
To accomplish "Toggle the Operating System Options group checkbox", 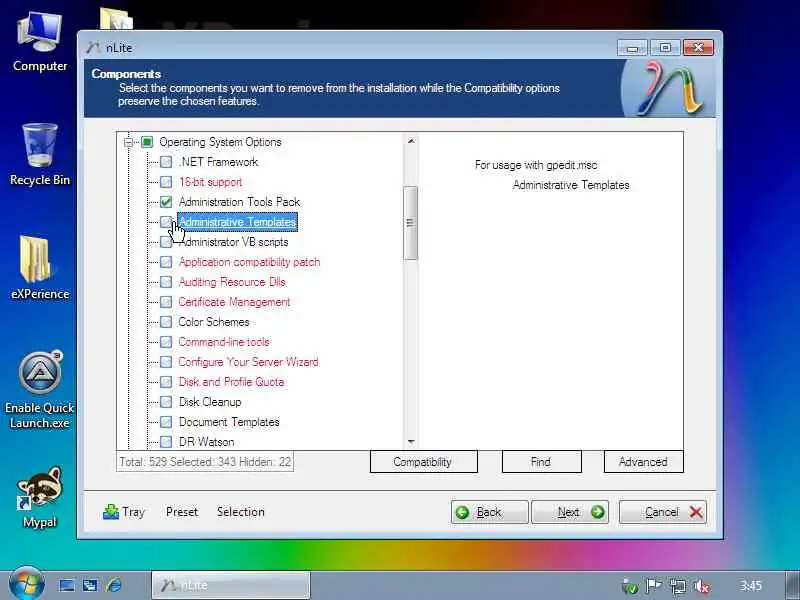I will click(147, 142).
